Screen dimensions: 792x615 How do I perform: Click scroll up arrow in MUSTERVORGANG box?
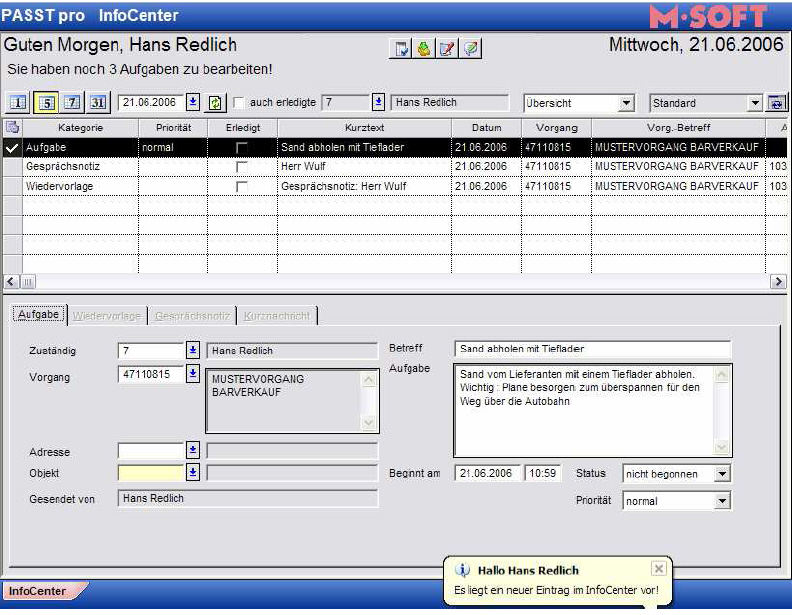(369, 380)
